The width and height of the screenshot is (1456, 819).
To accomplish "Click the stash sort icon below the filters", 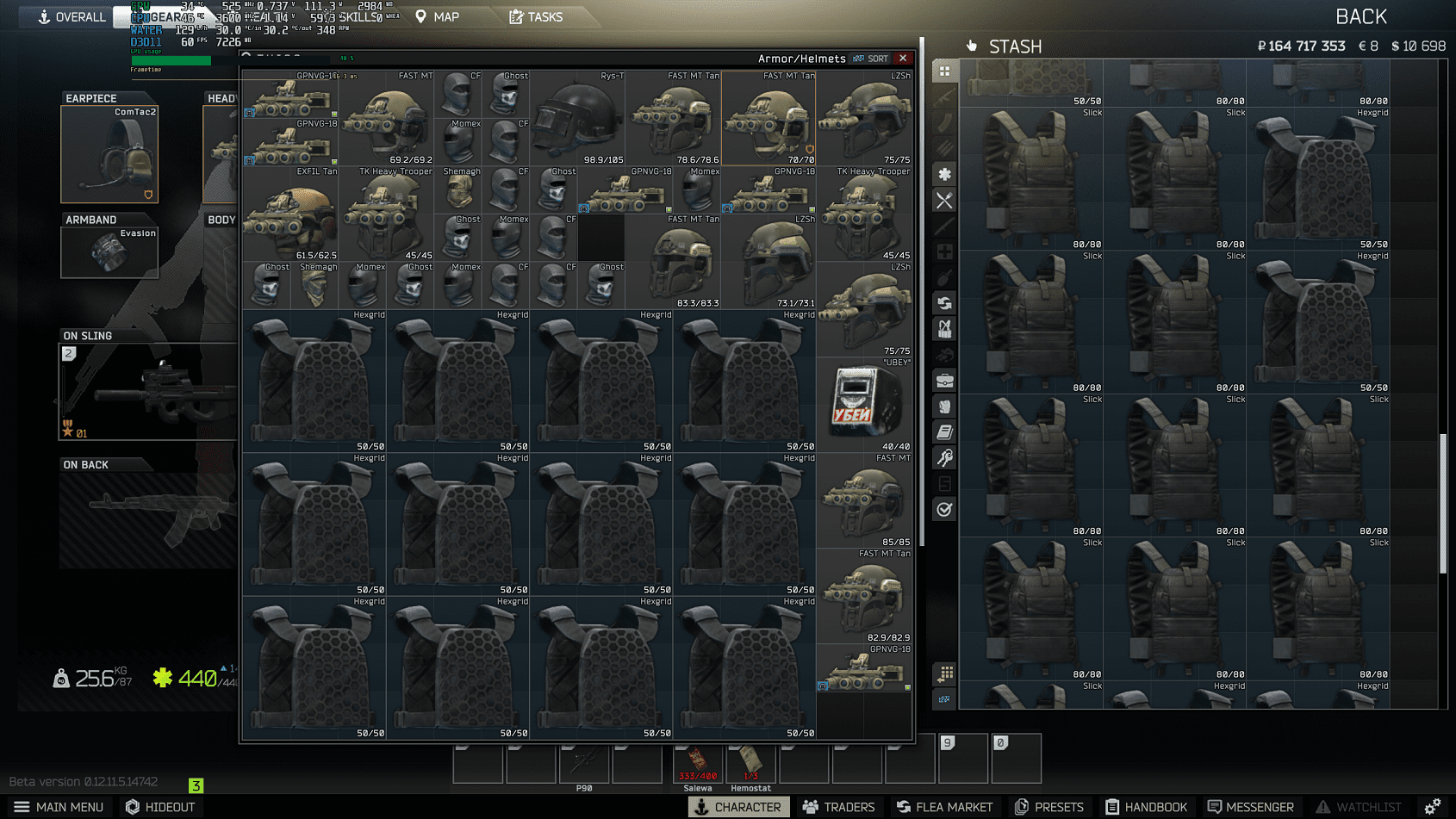I will click(945, 698).
